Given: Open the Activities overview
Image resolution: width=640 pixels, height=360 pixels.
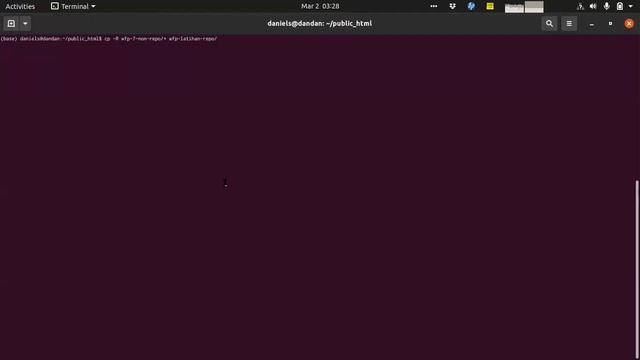Looking at the screenshot, I should click(20, 6).
